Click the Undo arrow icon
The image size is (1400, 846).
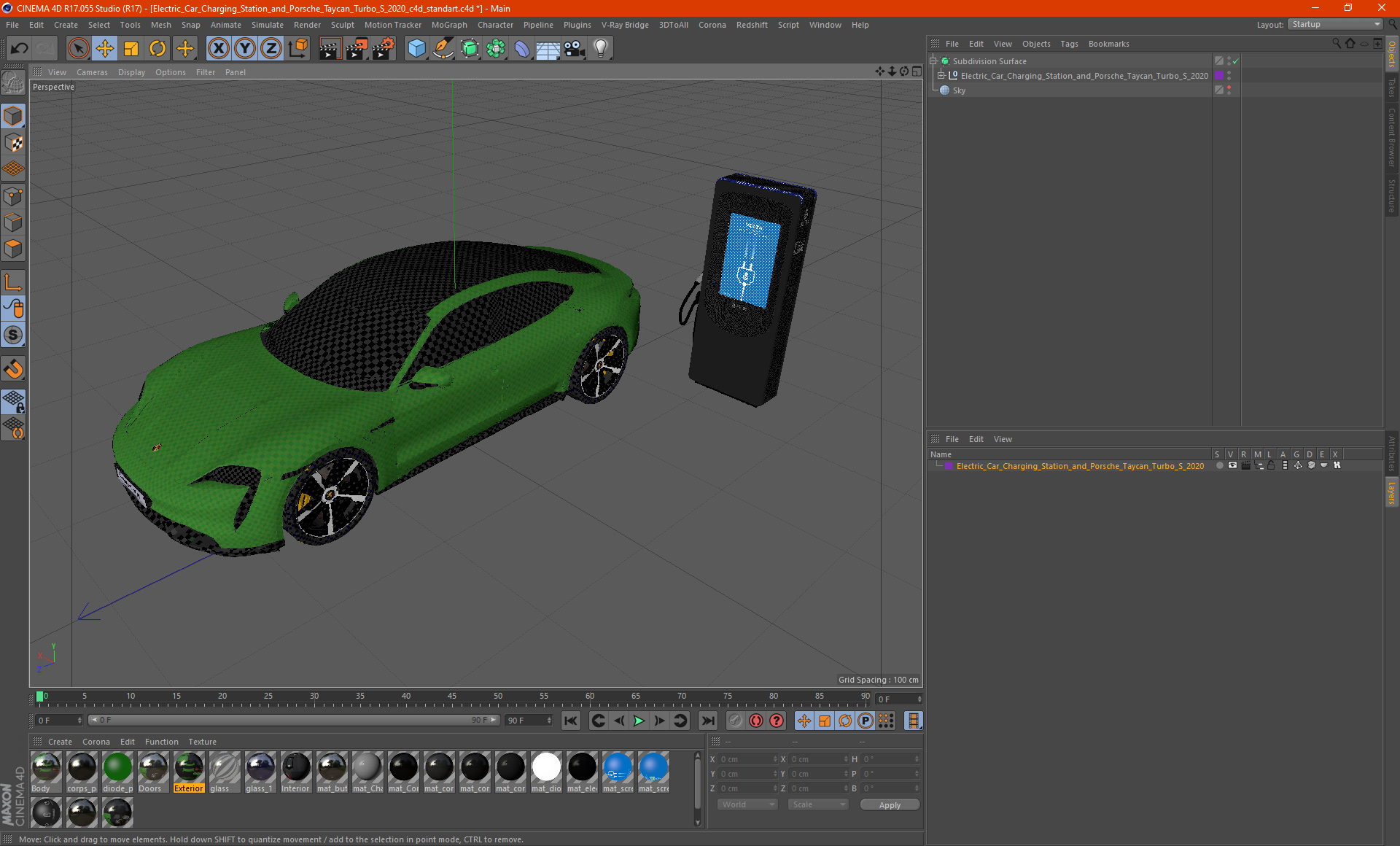tap(20, 48)
